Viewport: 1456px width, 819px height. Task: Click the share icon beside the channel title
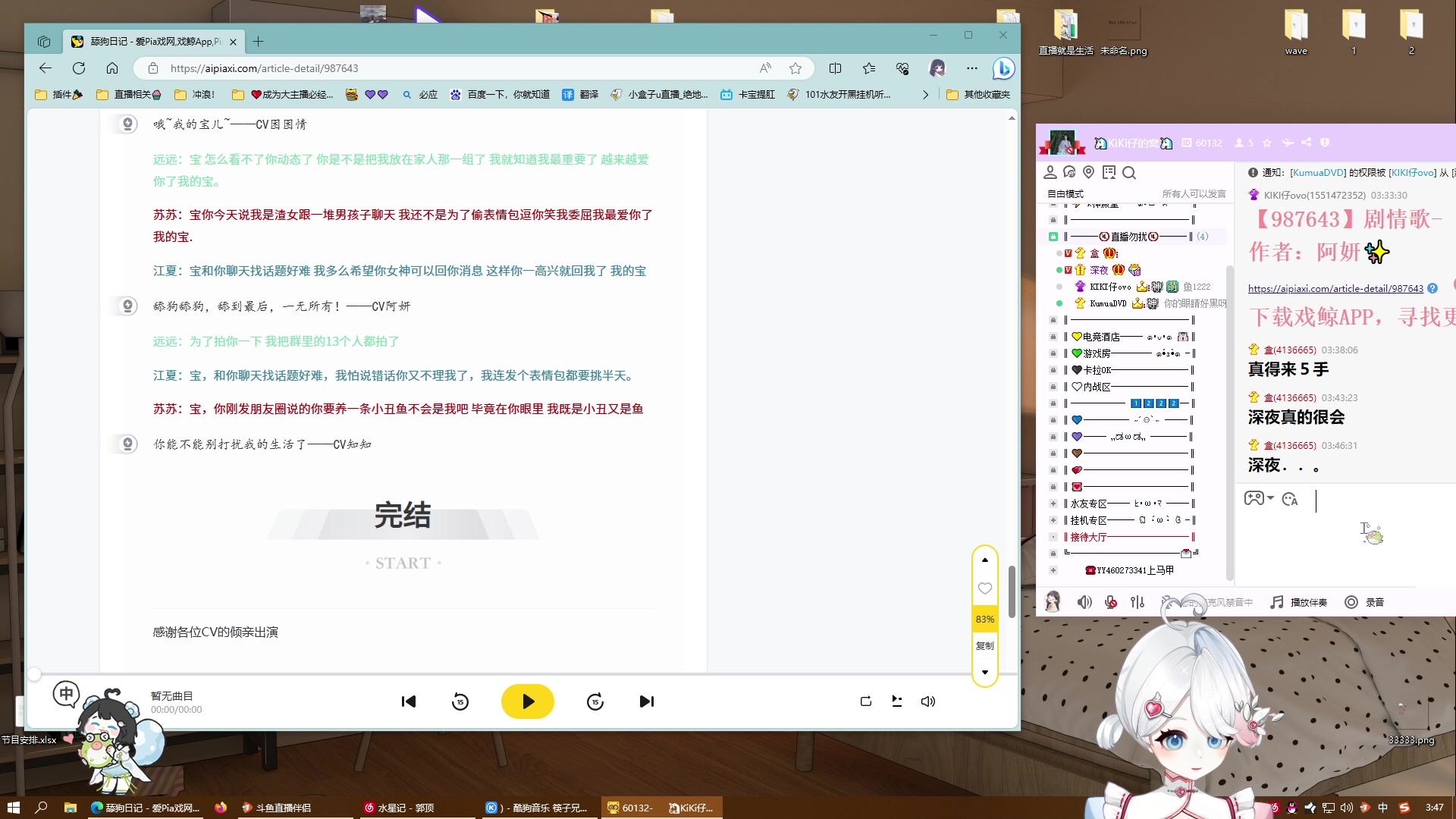coord(1307,143)
